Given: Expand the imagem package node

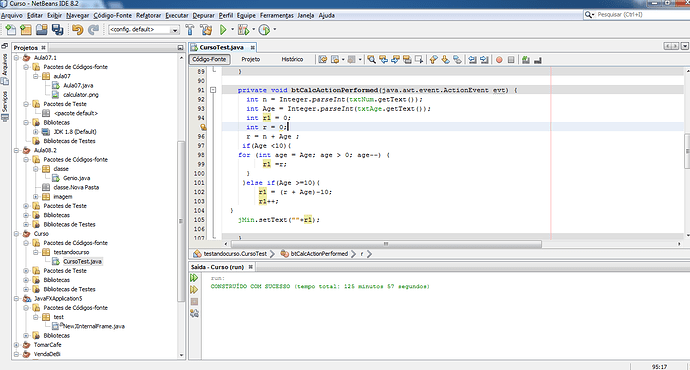Looking at the screenshot, I should (36, 197).
